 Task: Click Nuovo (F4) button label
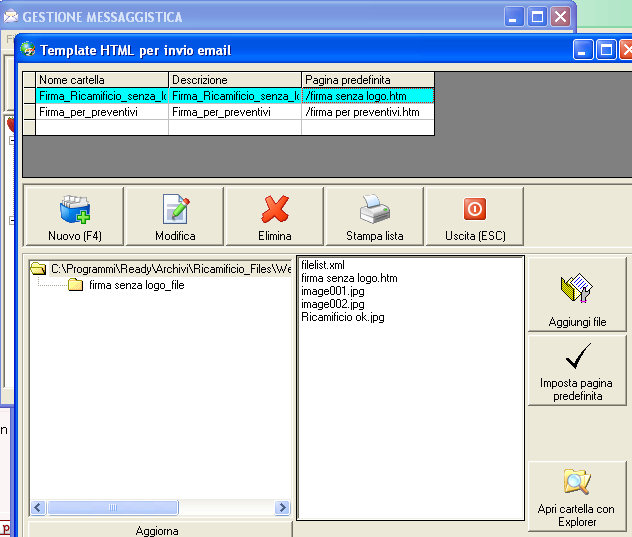pyautogui.click(x=75, y=236)
